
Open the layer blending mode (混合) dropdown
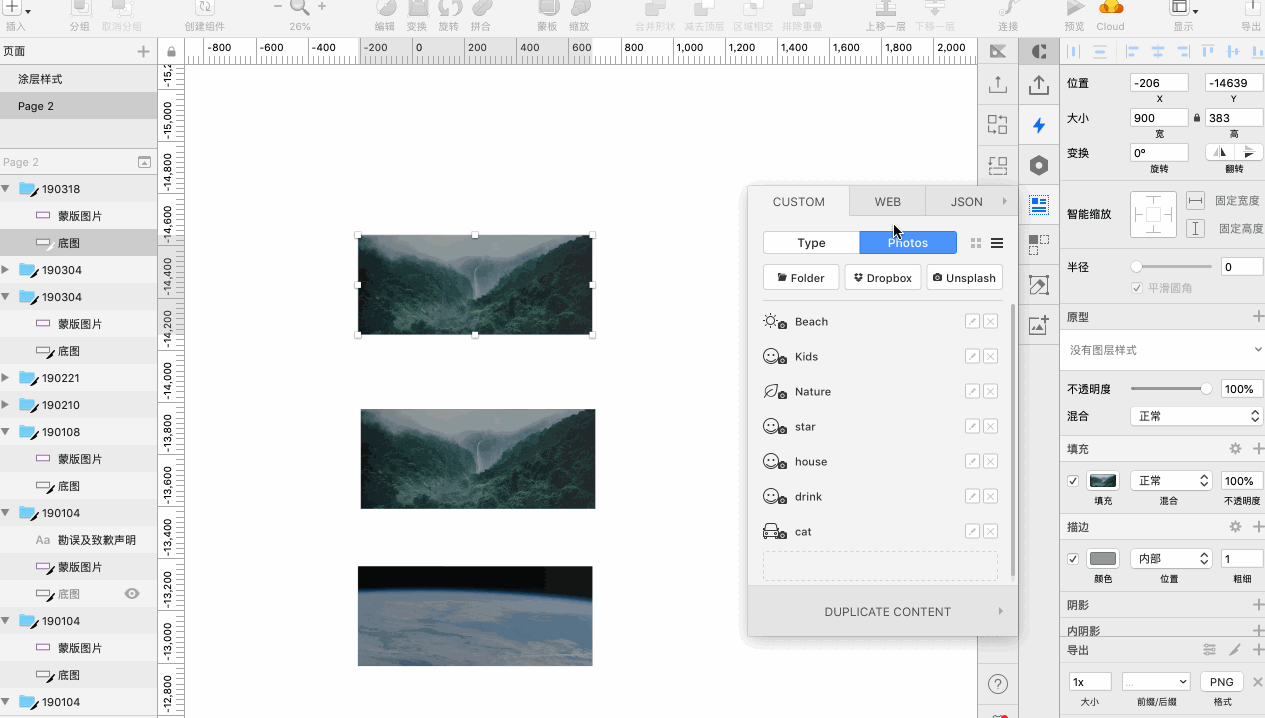pyautogui.click(x=1196, y=416)
